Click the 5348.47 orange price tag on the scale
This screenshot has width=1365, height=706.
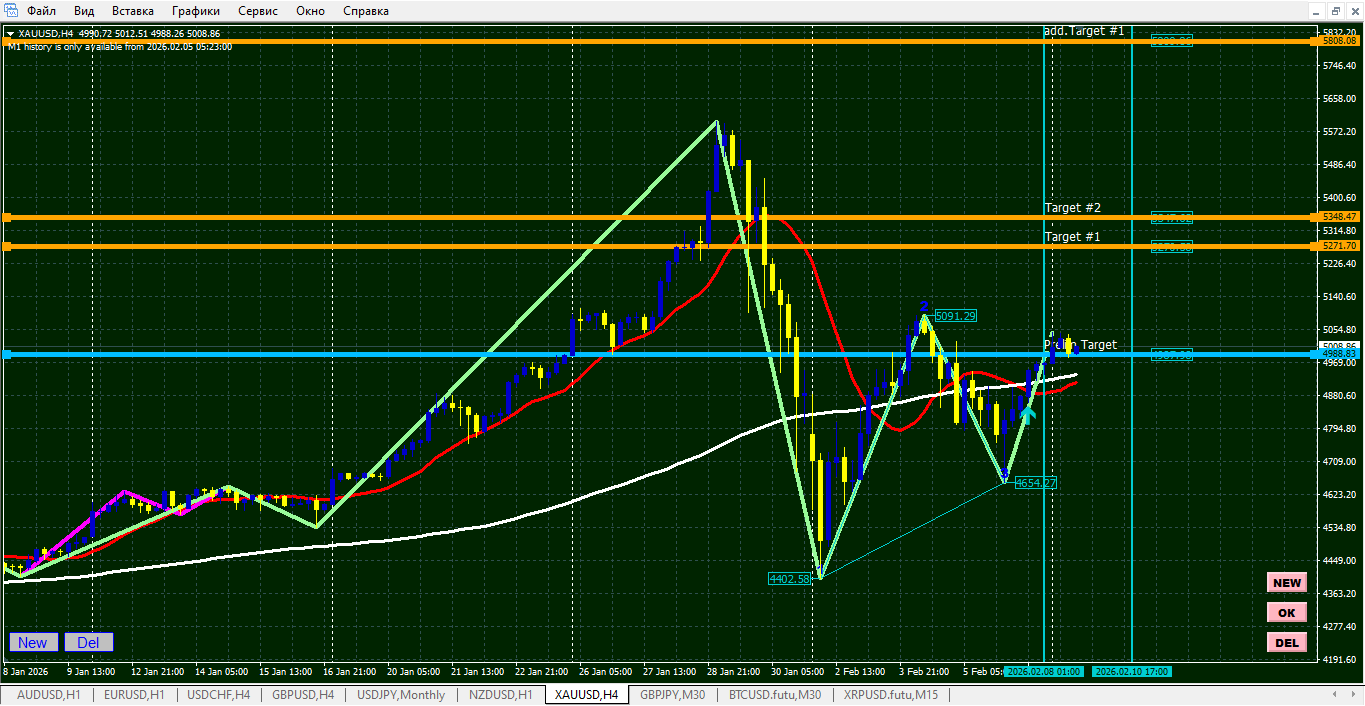[1339, 217]
